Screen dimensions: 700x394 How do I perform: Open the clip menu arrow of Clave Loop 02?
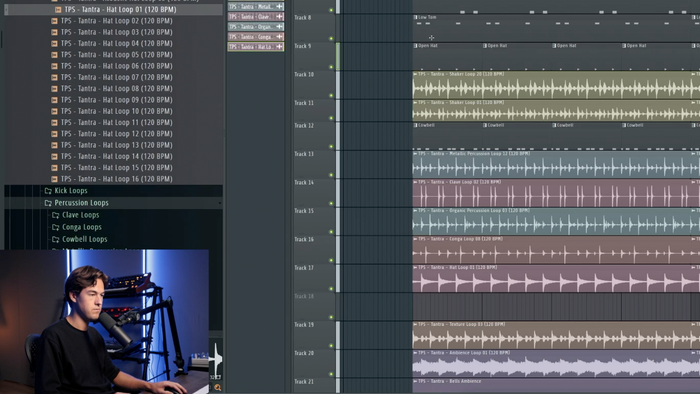pyautogui.click(x=415, y=182)
